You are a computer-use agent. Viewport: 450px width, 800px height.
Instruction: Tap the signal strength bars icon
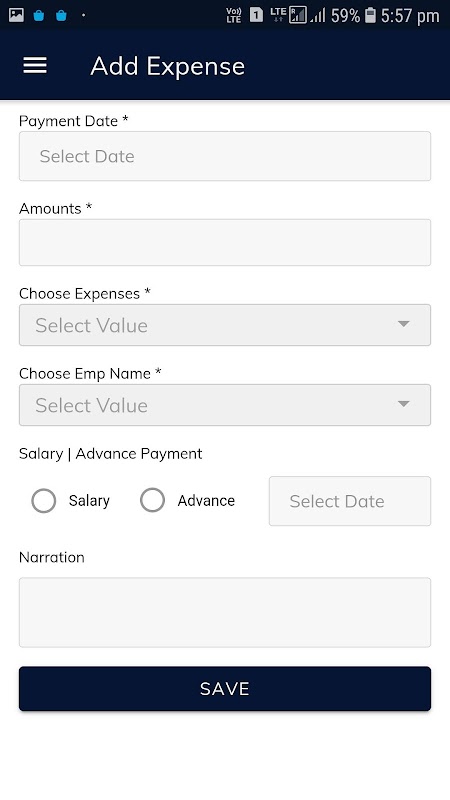[318, 16]
